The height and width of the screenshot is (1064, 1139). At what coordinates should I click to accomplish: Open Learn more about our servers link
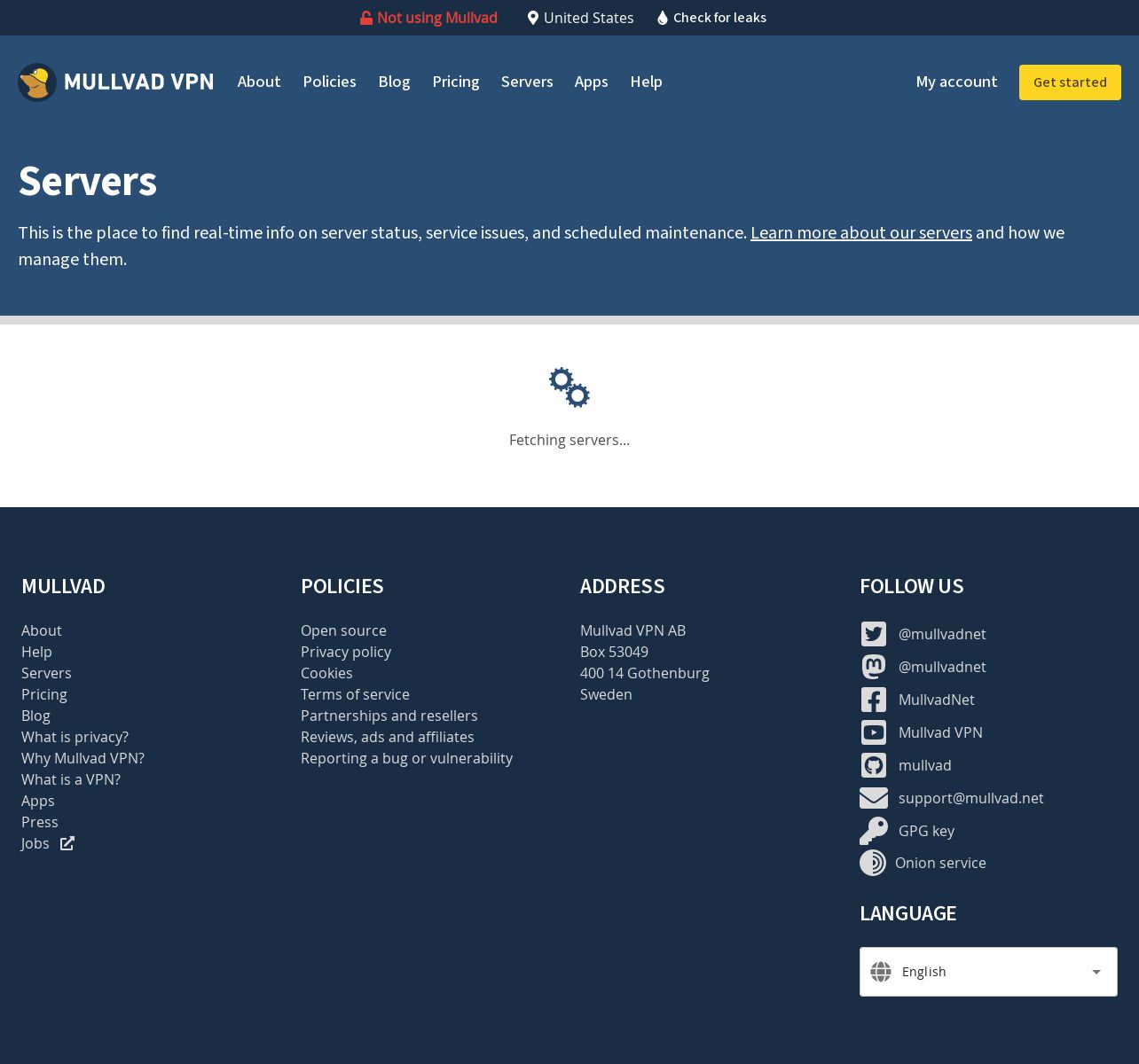coord(861,232)
